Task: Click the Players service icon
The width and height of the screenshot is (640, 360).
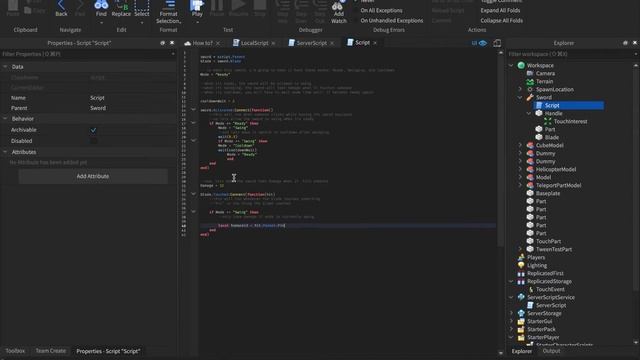Action: click(x=521, y=257)
